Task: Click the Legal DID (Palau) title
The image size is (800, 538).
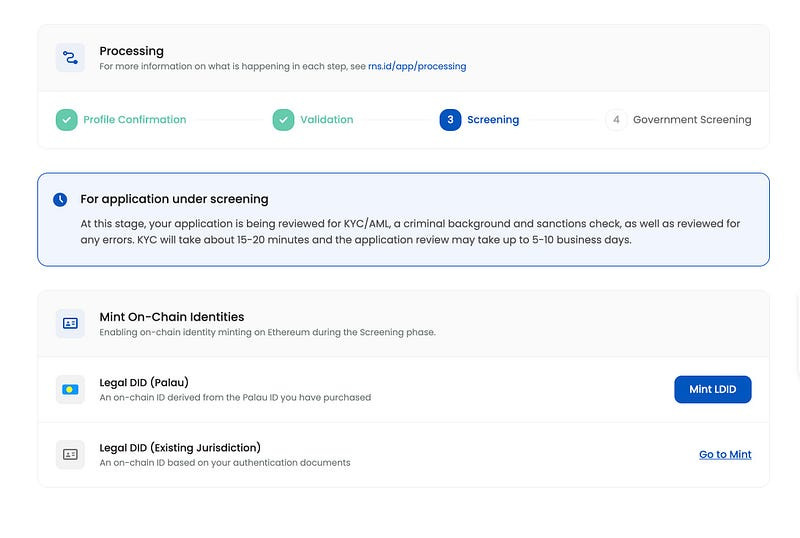Action: [x=144, y=382]
